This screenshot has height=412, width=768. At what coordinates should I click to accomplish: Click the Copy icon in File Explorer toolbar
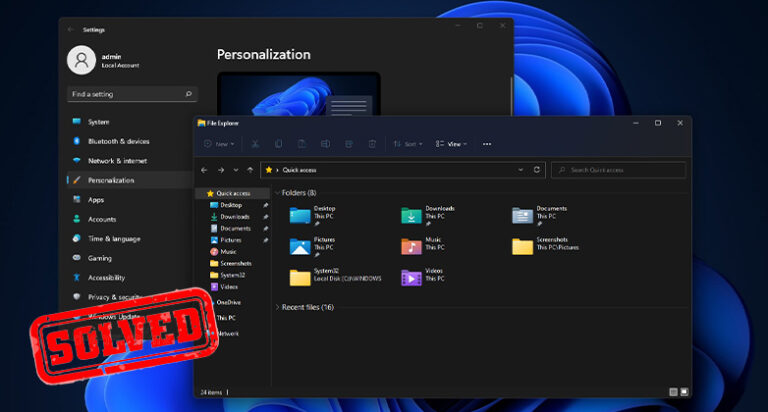[278, 144]
